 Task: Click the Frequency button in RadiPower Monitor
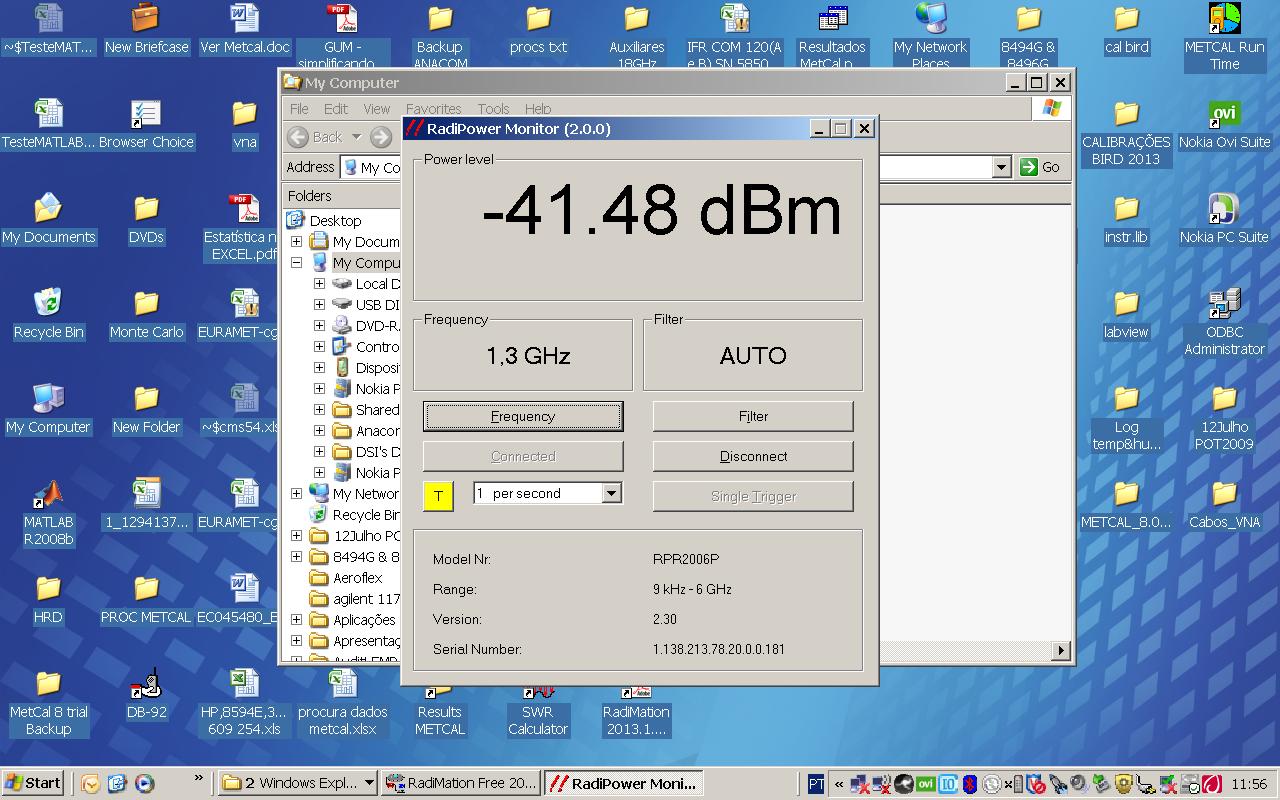coord(523,416)
